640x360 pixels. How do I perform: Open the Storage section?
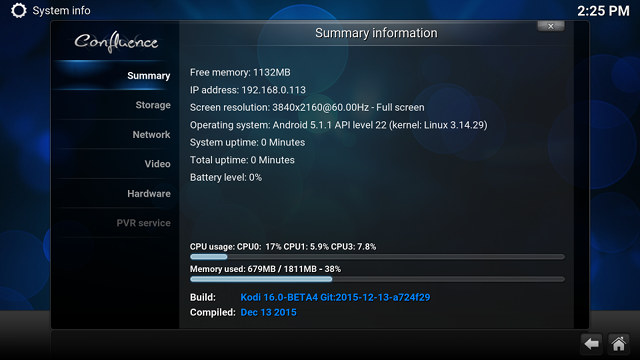click(153, 105)
